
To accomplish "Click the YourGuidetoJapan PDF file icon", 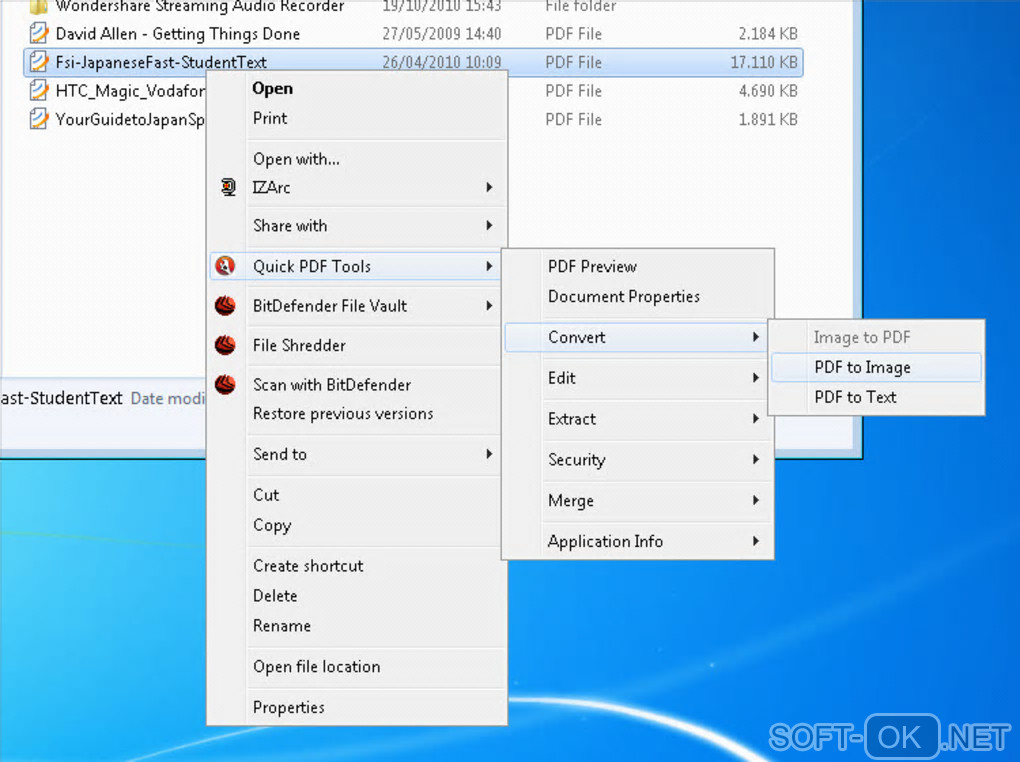I will 39,119.
